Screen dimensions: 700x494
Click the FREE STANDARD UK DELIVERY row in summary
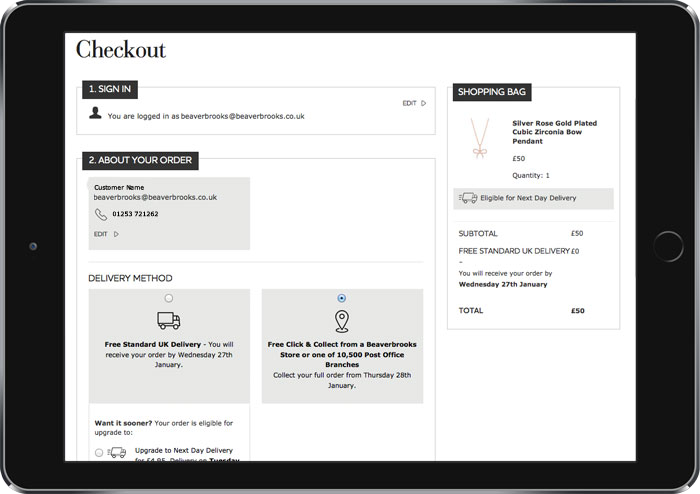point(519,251)
